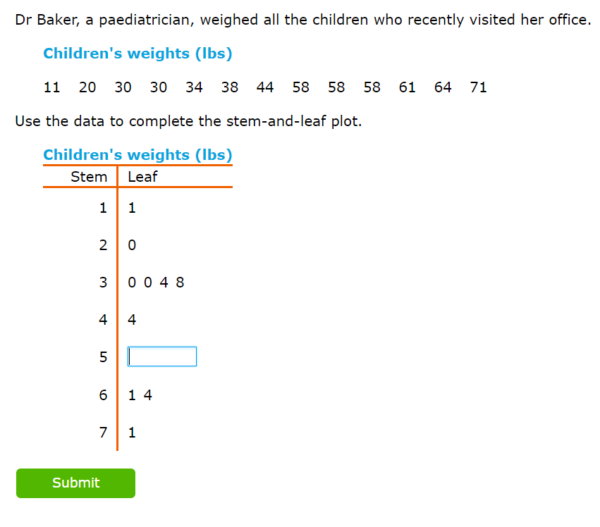
Task: Click the Stem column header
Action: [x=88, y=177]
